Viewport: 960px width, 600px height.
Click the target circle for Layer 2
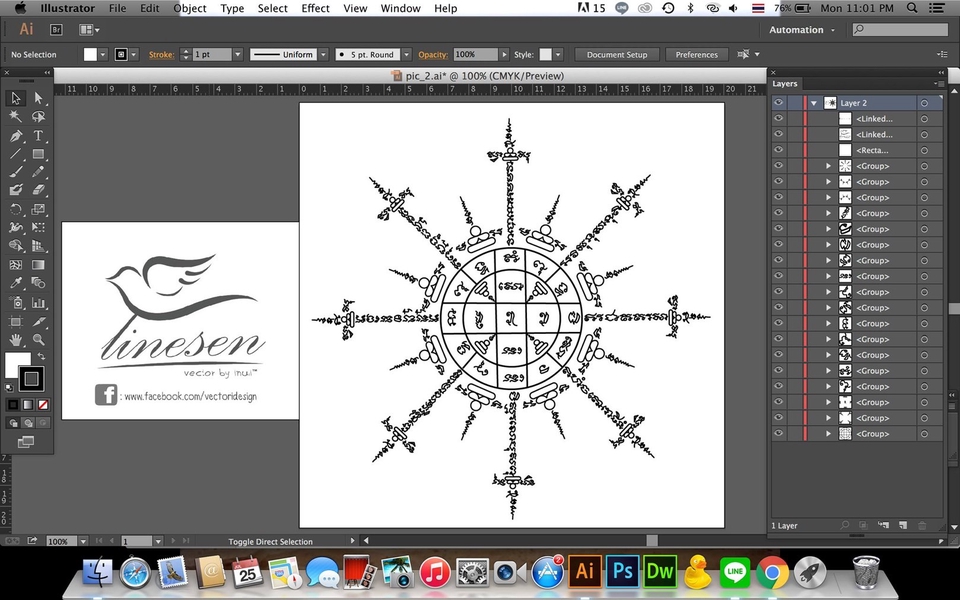click(924, 103)
